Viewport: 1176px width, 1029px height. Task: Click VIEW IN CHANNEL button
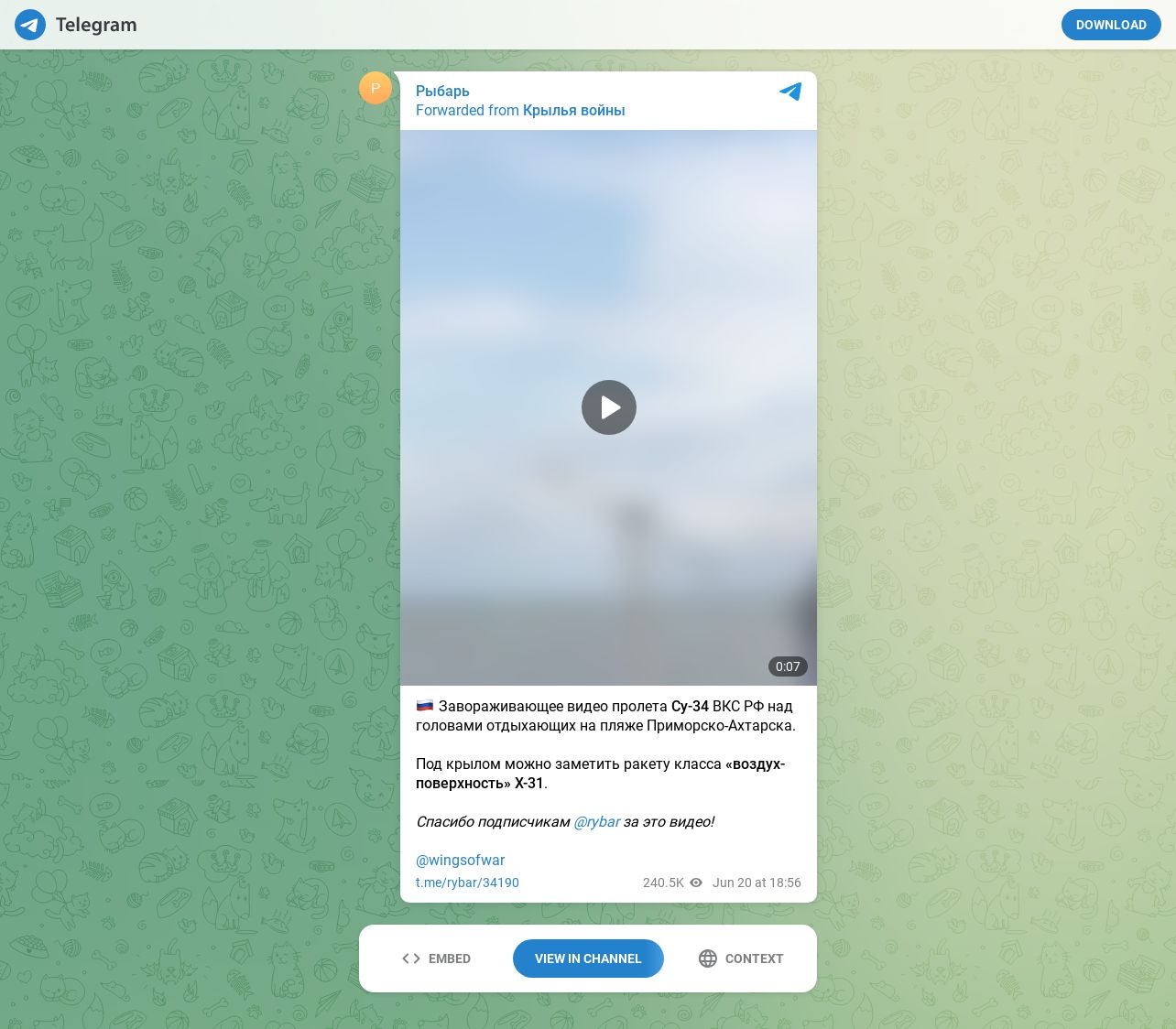588,959
